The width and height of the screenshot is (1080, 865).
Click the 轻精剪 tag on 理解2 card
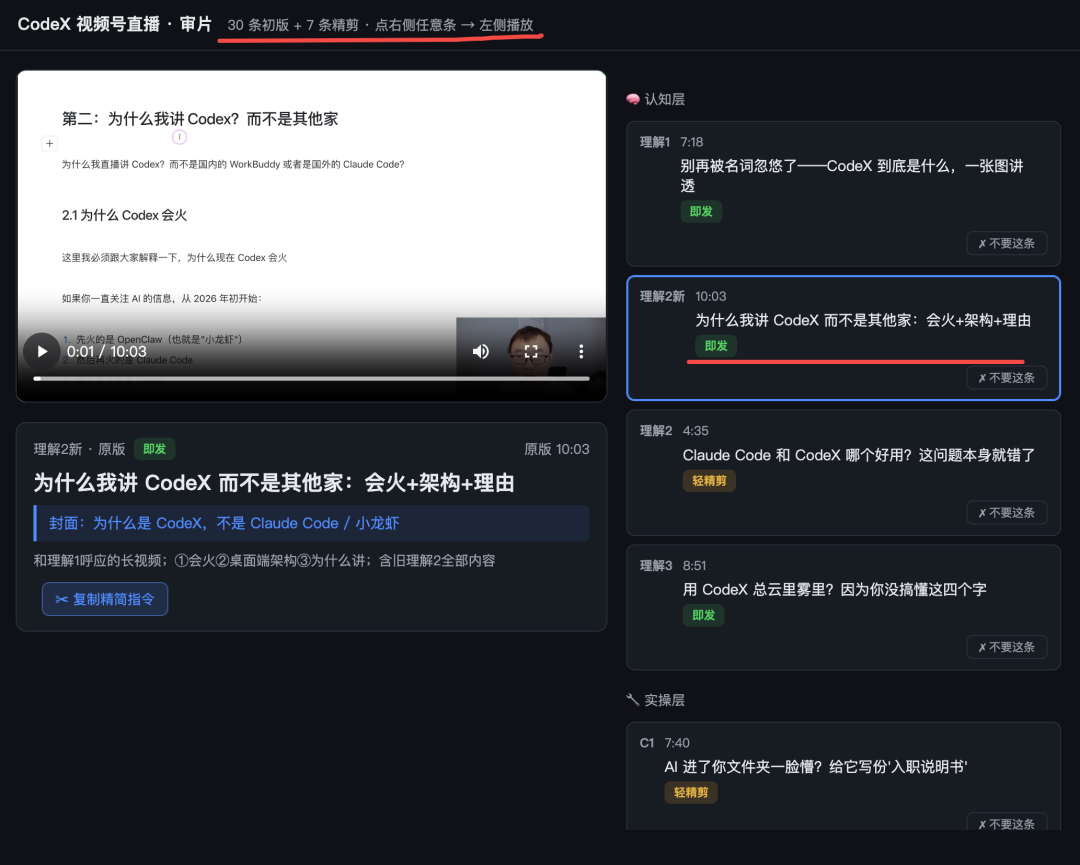[x=709, y=481]
